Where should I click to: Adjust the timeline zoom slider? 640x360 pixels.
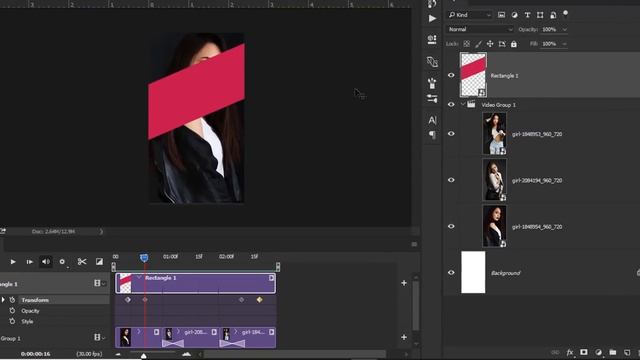click(x=144, y=356)
